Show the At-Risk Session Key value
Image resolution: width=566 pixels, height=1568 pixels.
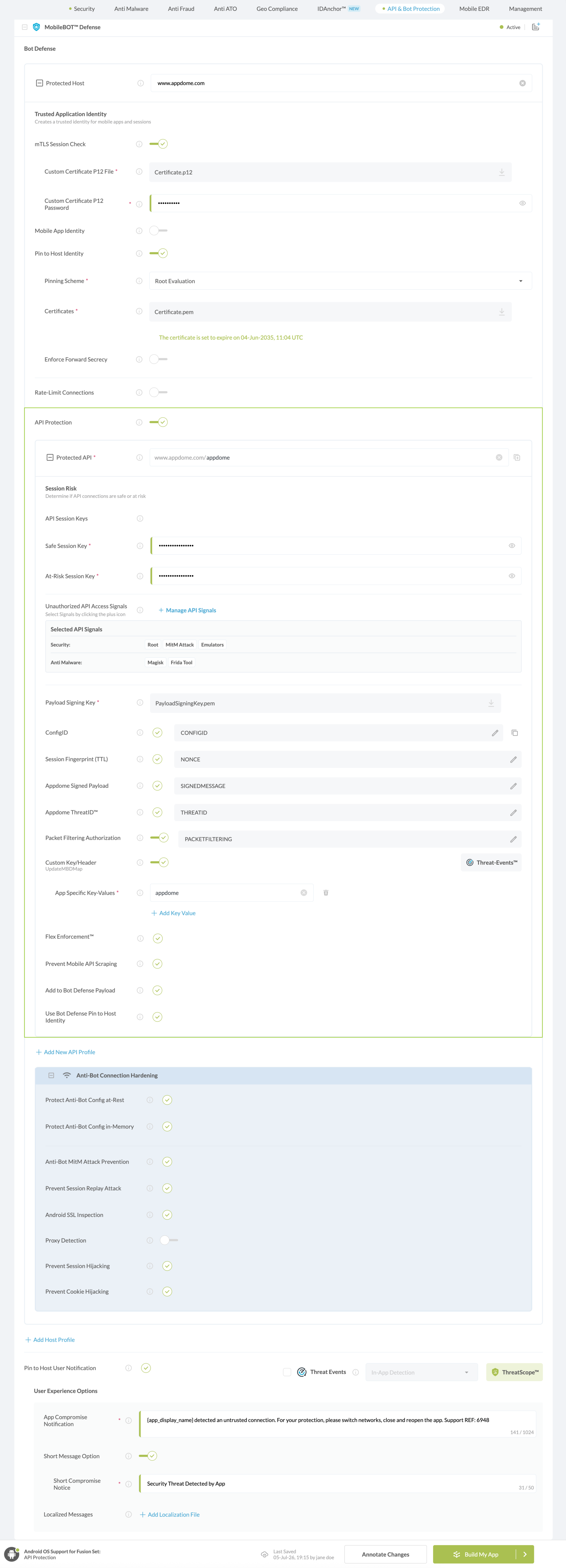(x=512, y=576)
